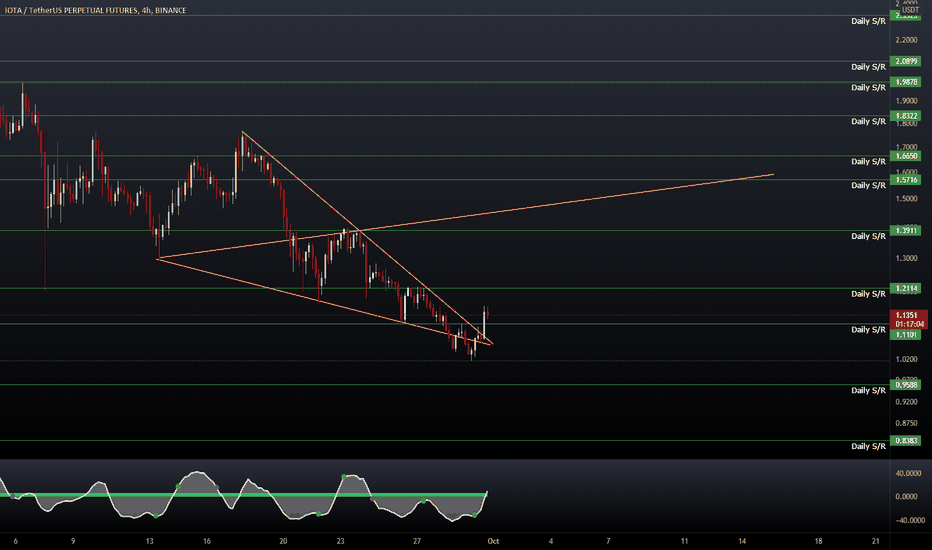Select the Daily S/R label beside 1.8322
This screenshot has width=932, height=550.
[x=868, y=121]
